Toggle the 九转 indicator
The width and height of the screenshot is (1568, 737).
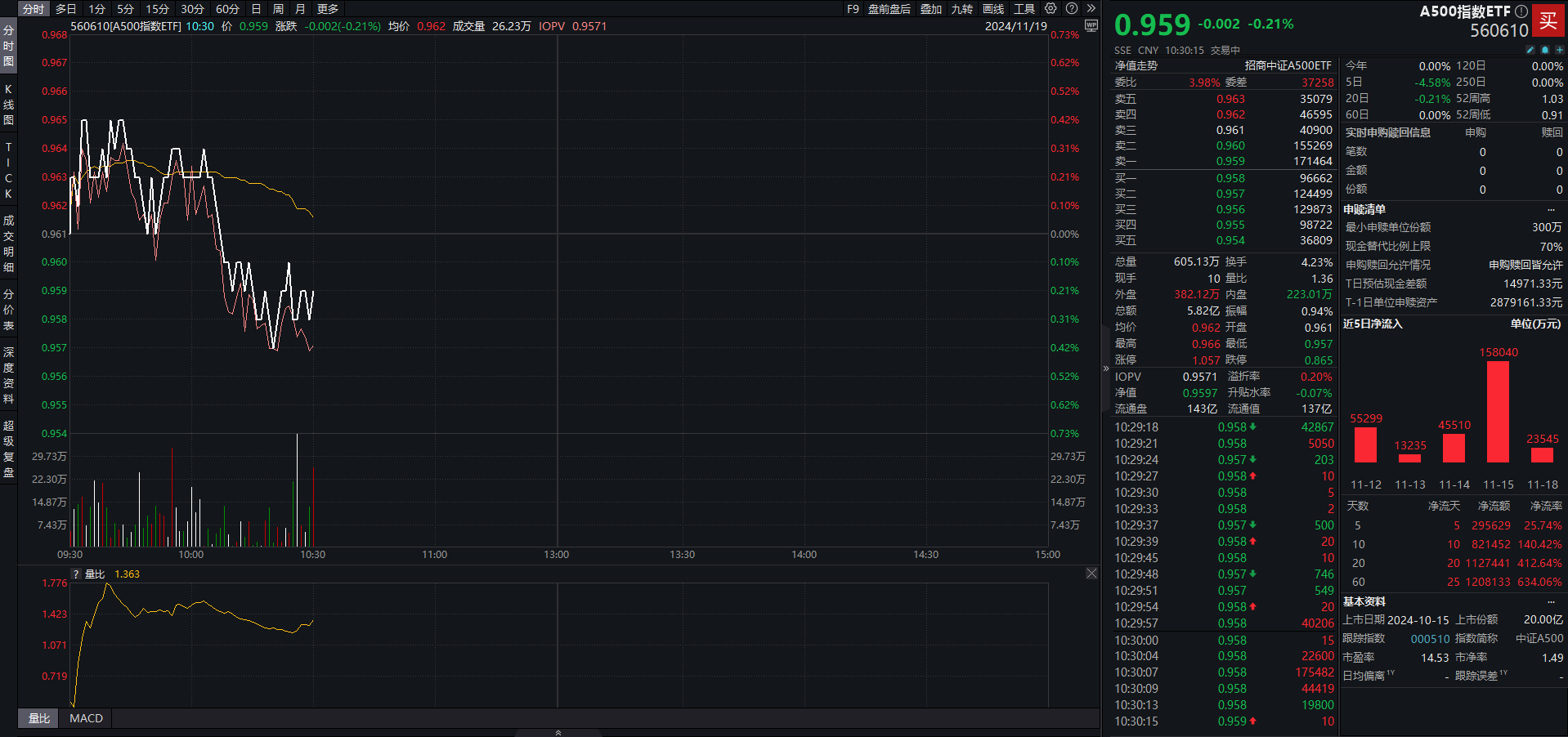click(962, 9)
